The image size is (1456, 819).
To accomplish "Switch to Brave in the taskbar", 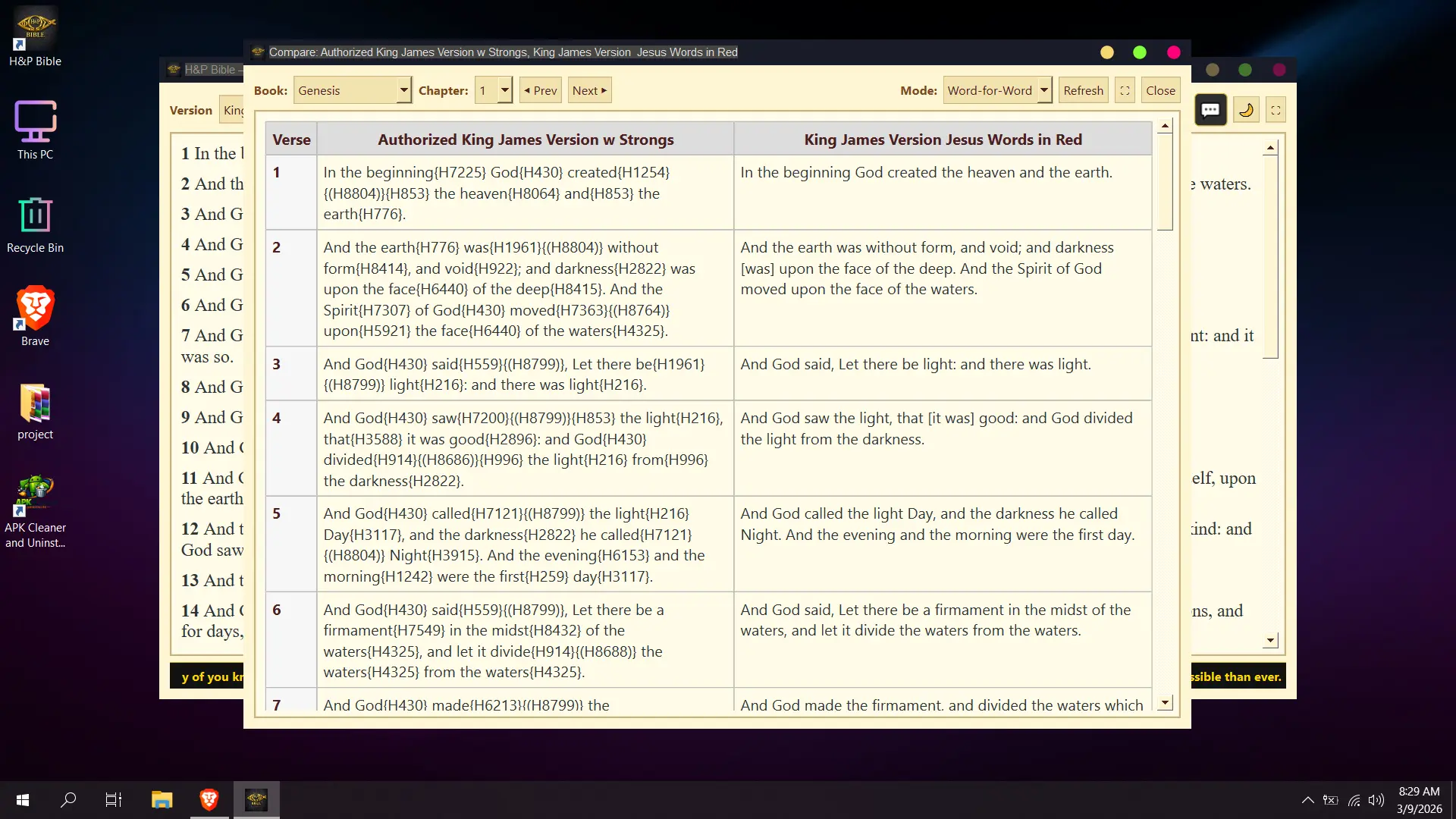I will (x=209, y=800).
